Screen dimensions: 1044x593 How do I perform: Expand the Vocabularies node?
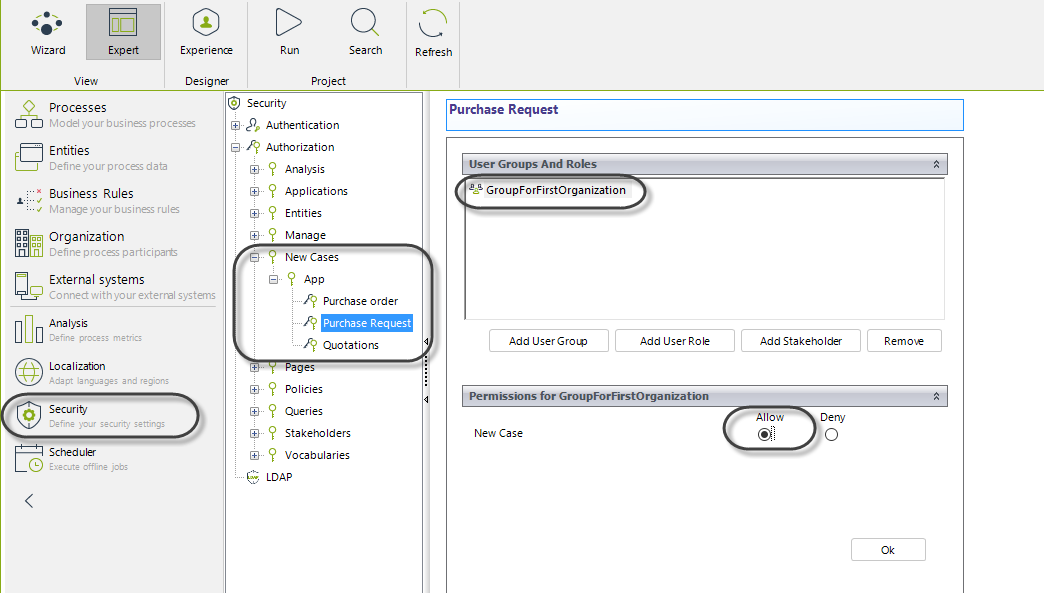coord(254,455)
